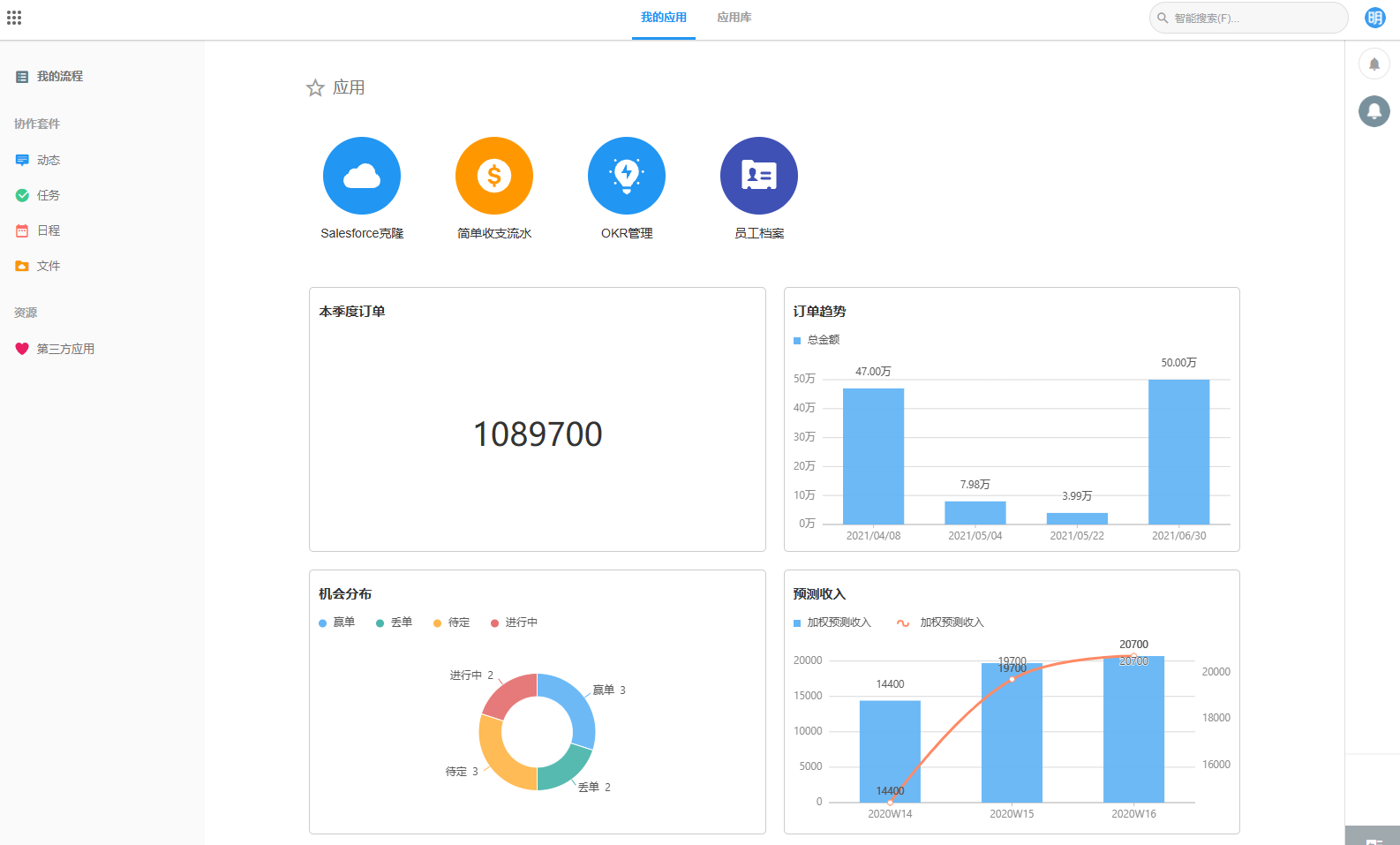The image size is (1400, 845).
Task: Click the large gray bell icon
Action: pyautogui.click(x=1374, y=110)
